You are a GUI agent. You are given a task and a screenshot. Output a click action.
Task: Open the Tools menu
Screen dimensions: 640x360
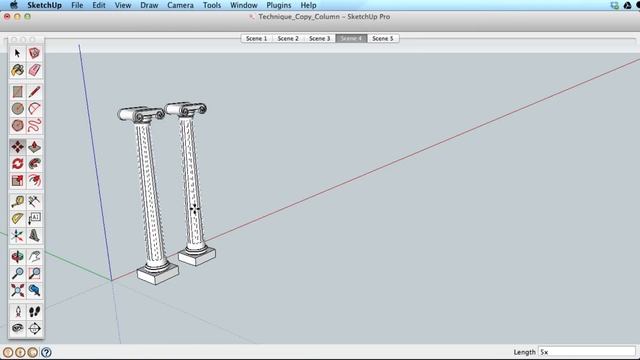tap(212, 5)
